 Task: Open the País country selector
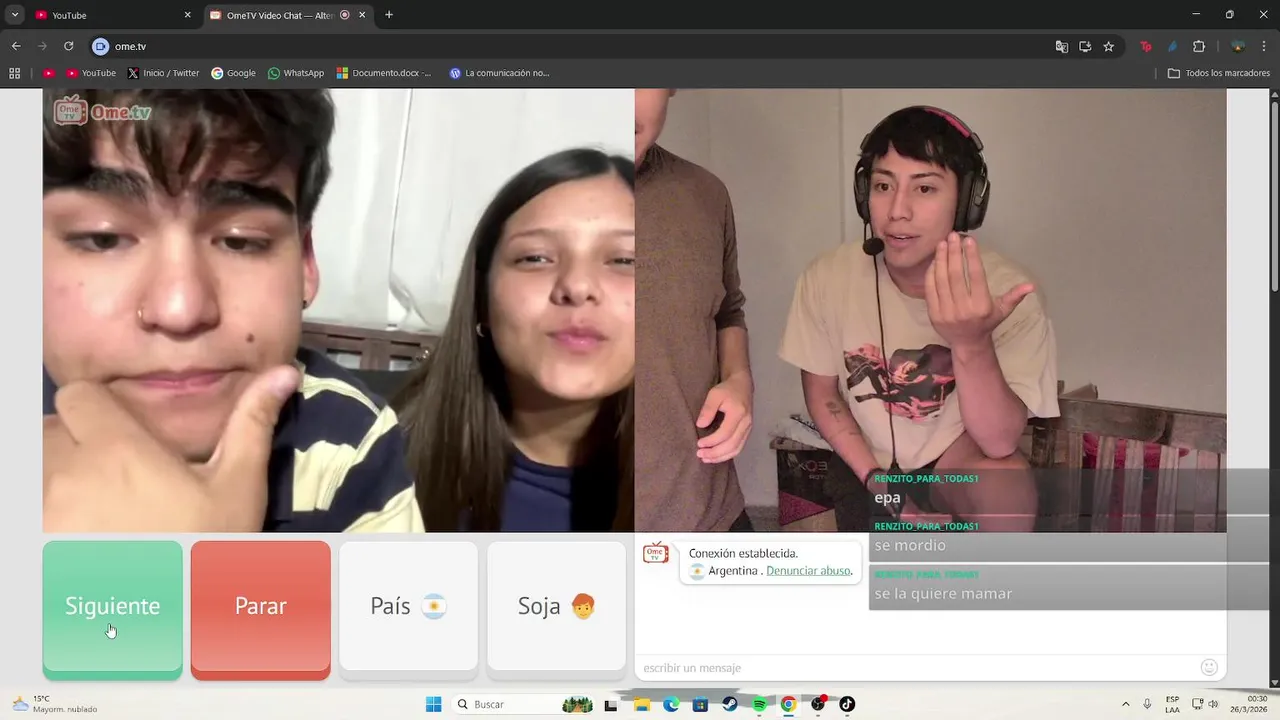pos(408,606)
